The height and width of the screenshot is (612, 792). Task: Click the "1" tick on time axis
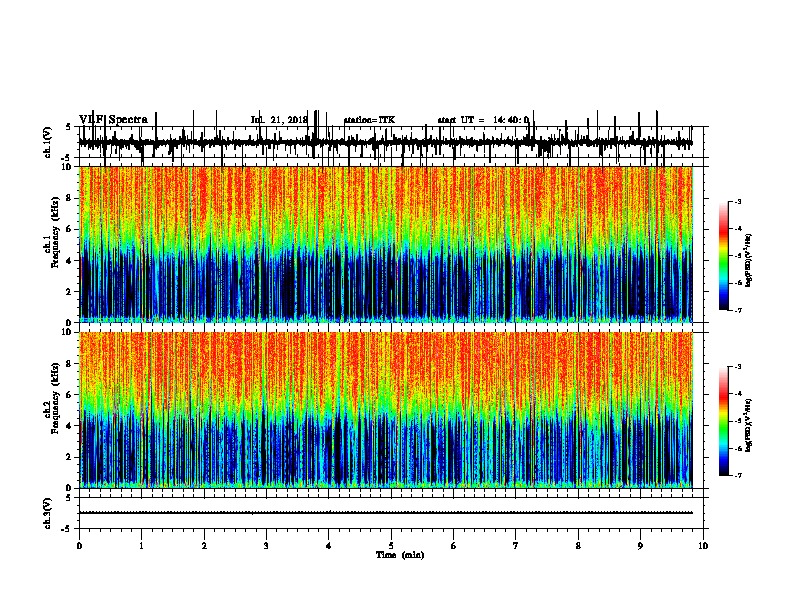point(142,545)
